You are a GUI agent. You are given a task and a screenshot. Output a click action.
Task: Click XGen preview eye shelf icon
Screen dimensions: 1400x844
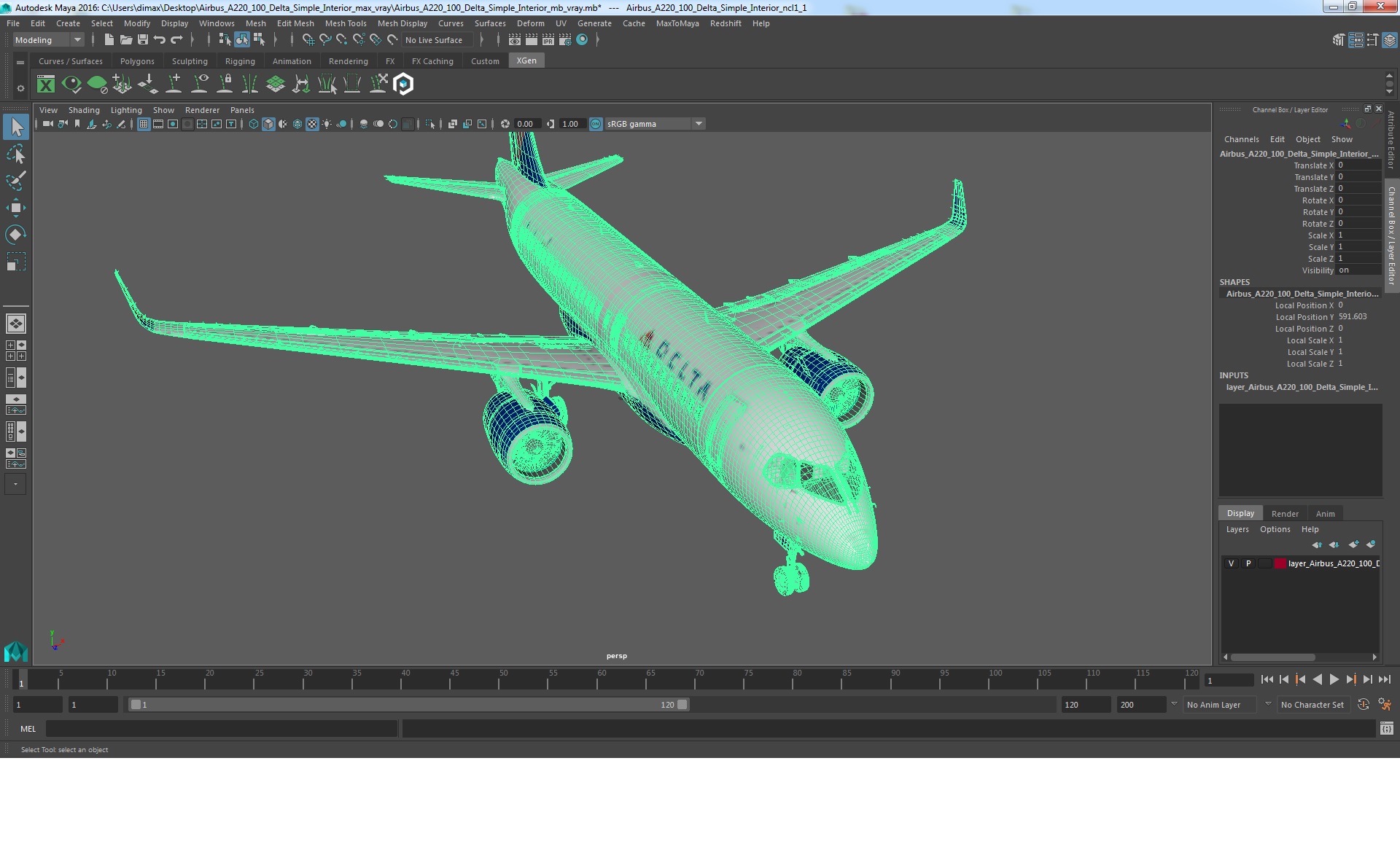pos(71,85)
